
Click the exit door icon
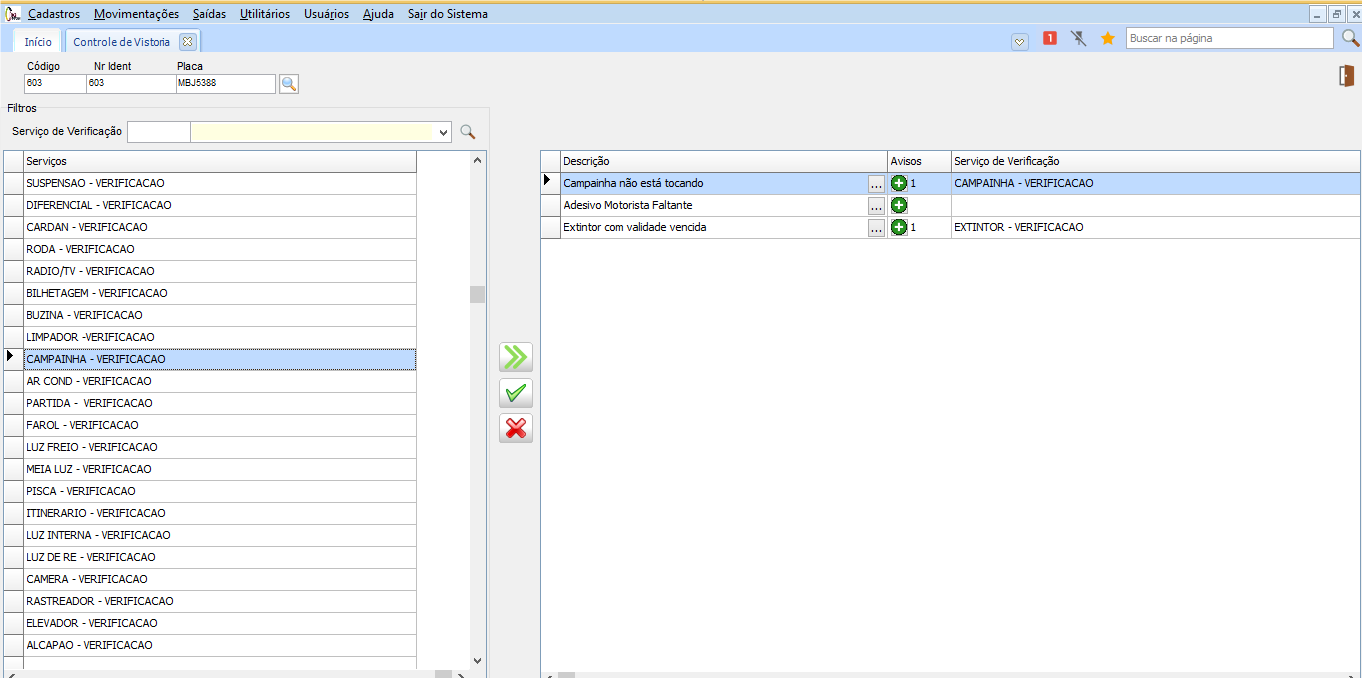[x=1347, y=76]
